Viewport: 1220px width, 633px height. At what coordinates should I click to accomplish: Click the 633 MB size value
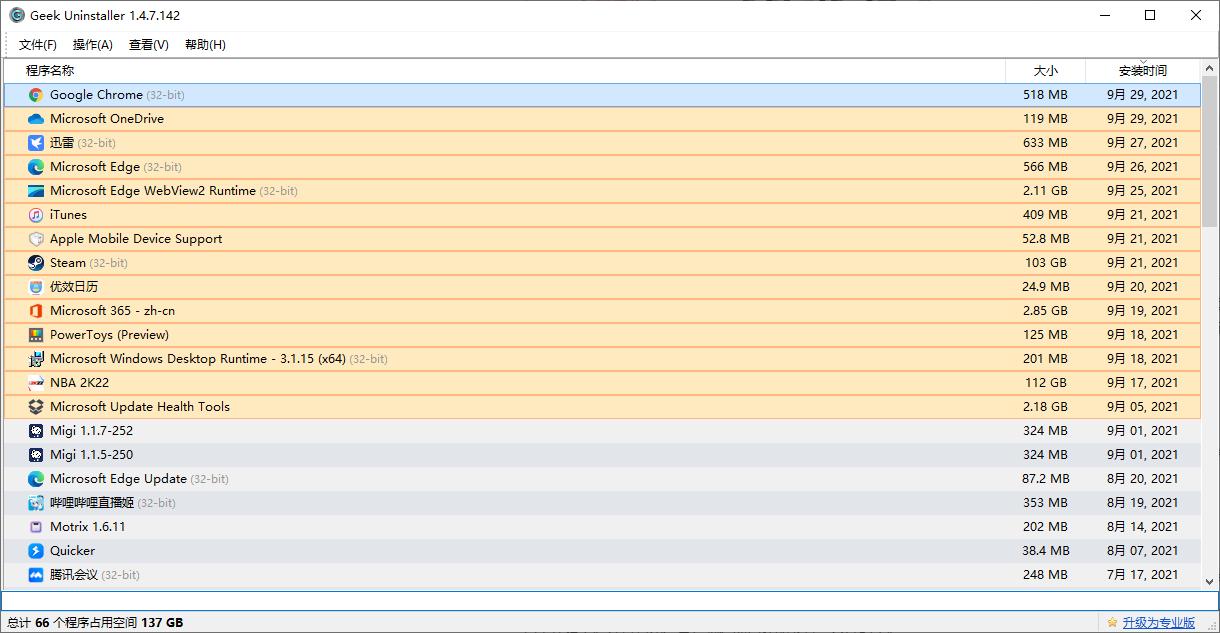[1045, 143]
